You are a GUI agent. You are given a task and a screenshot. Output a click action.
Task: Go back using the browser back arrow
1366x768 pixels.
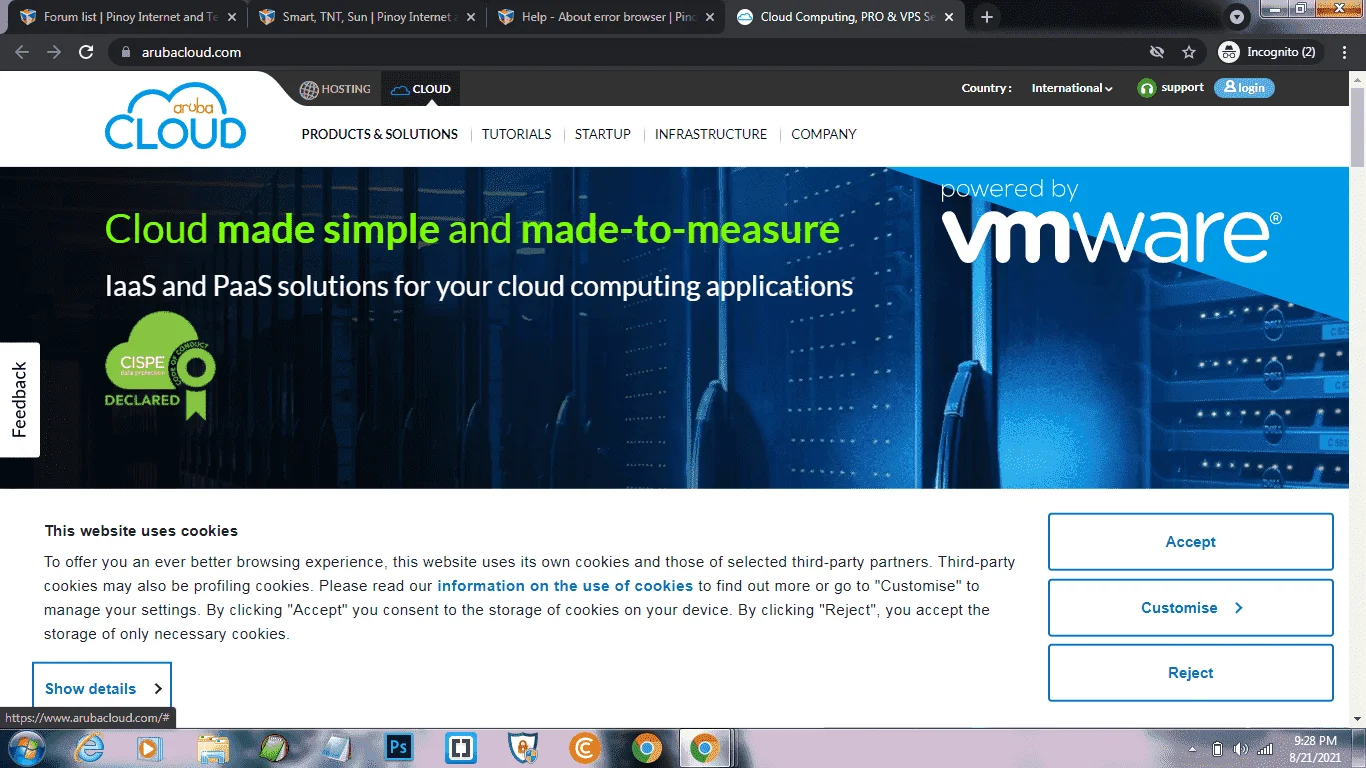tap(22, 52)
